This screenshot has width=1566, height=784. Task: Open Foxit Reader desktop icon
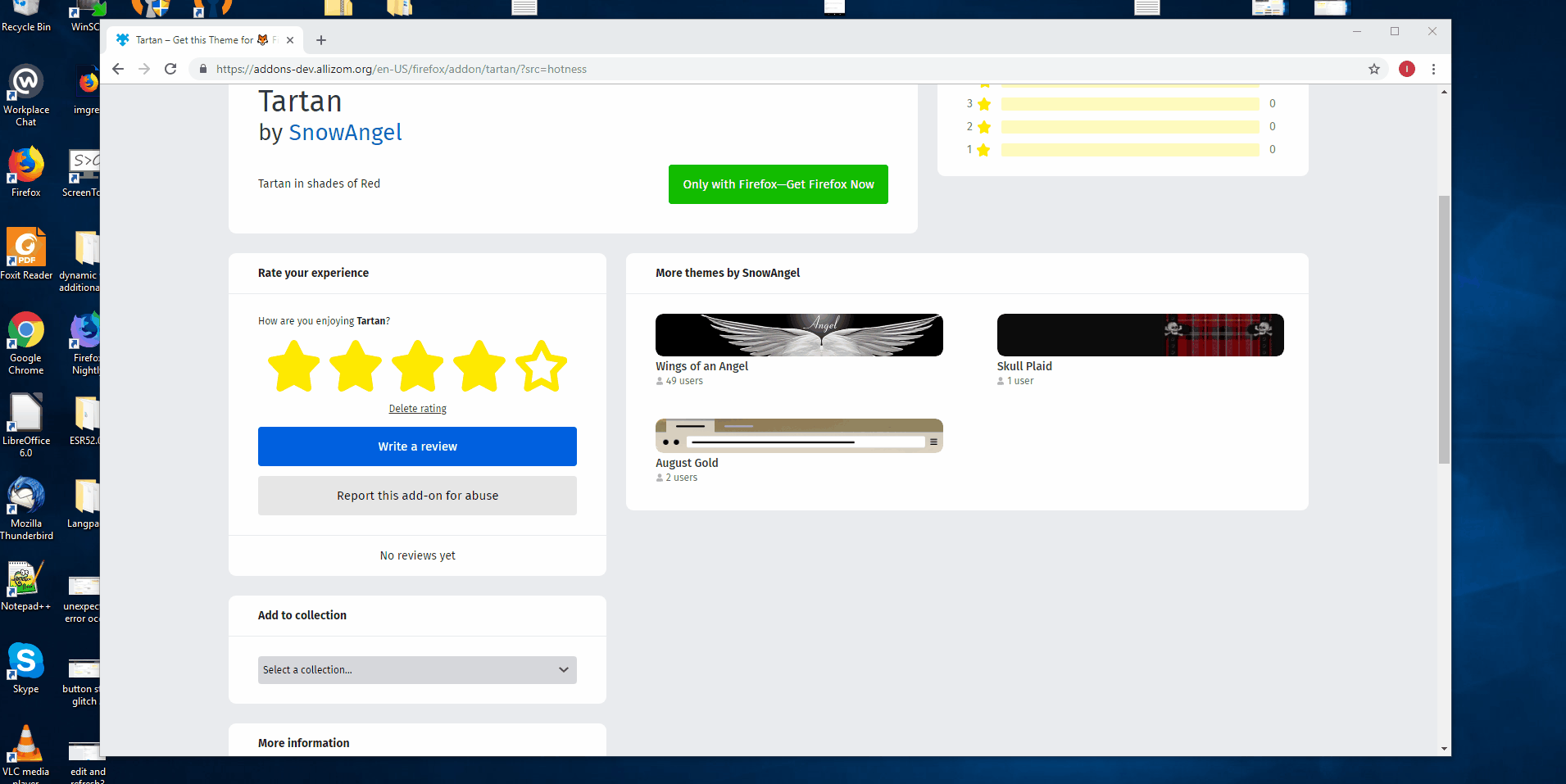tap(26, 254)
